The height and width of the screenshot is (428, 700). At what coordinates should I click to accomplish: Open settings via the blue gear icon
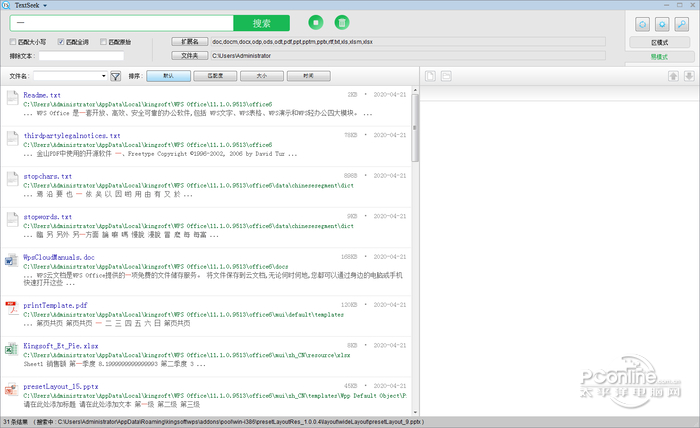coord(662,25)
